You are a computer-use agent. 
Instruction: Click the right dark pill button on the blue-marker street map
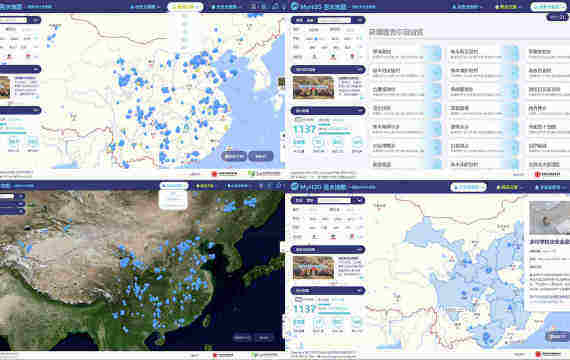(261, 156)
